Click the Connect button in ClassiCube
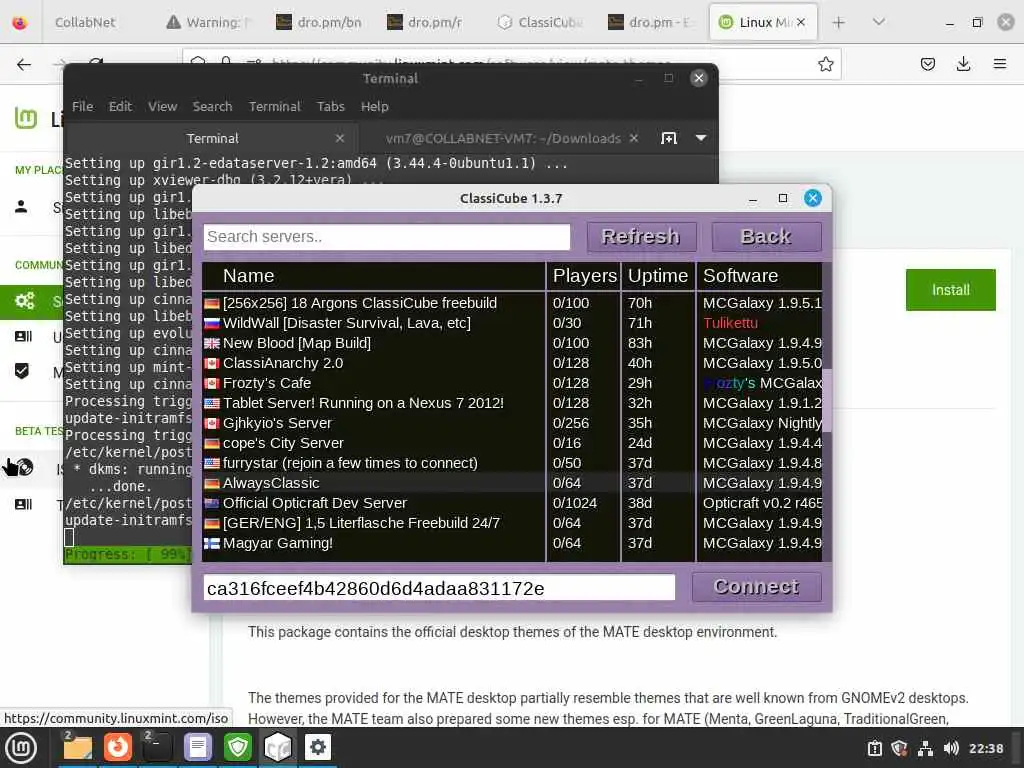This screenshot has height=768, width=1024. click(756, 587)
